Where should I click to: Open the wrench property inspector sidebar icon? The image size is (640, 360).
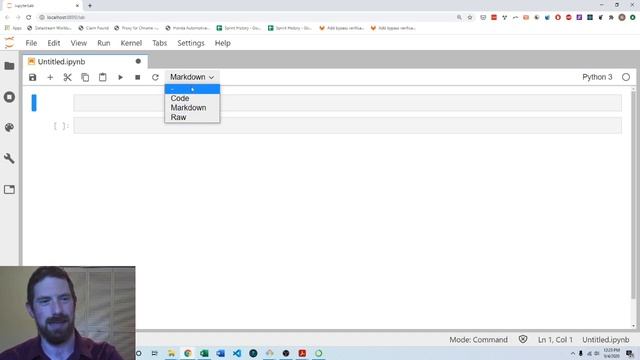9,158
